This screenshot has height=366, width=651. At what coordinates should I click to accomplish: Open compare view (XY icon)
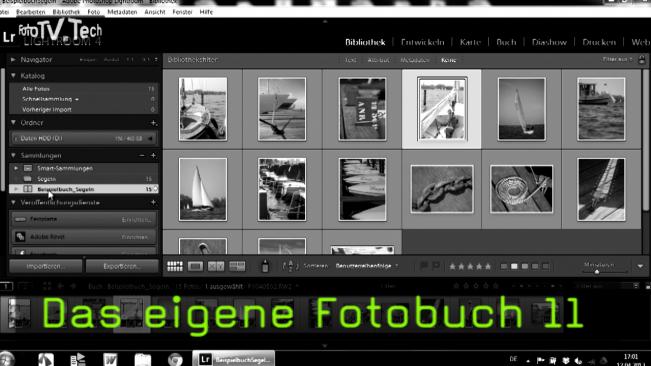click(216, 266)
